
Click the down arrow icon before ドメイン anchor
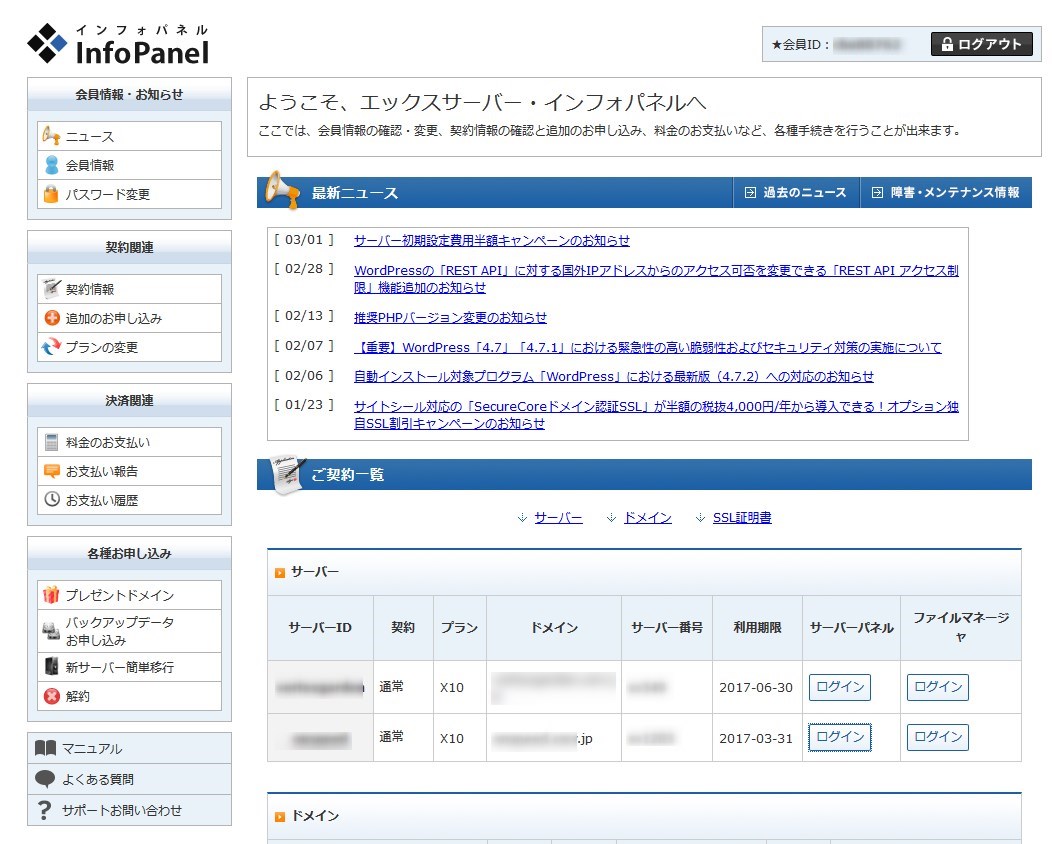click(611, 518)
